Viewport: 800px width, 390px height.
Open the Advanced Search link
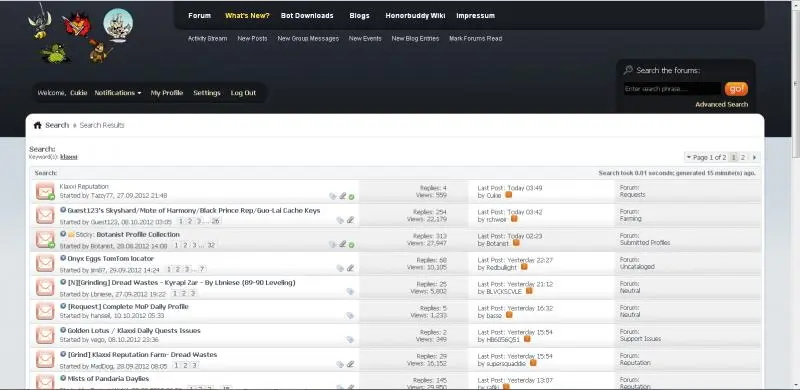[721, 104]
